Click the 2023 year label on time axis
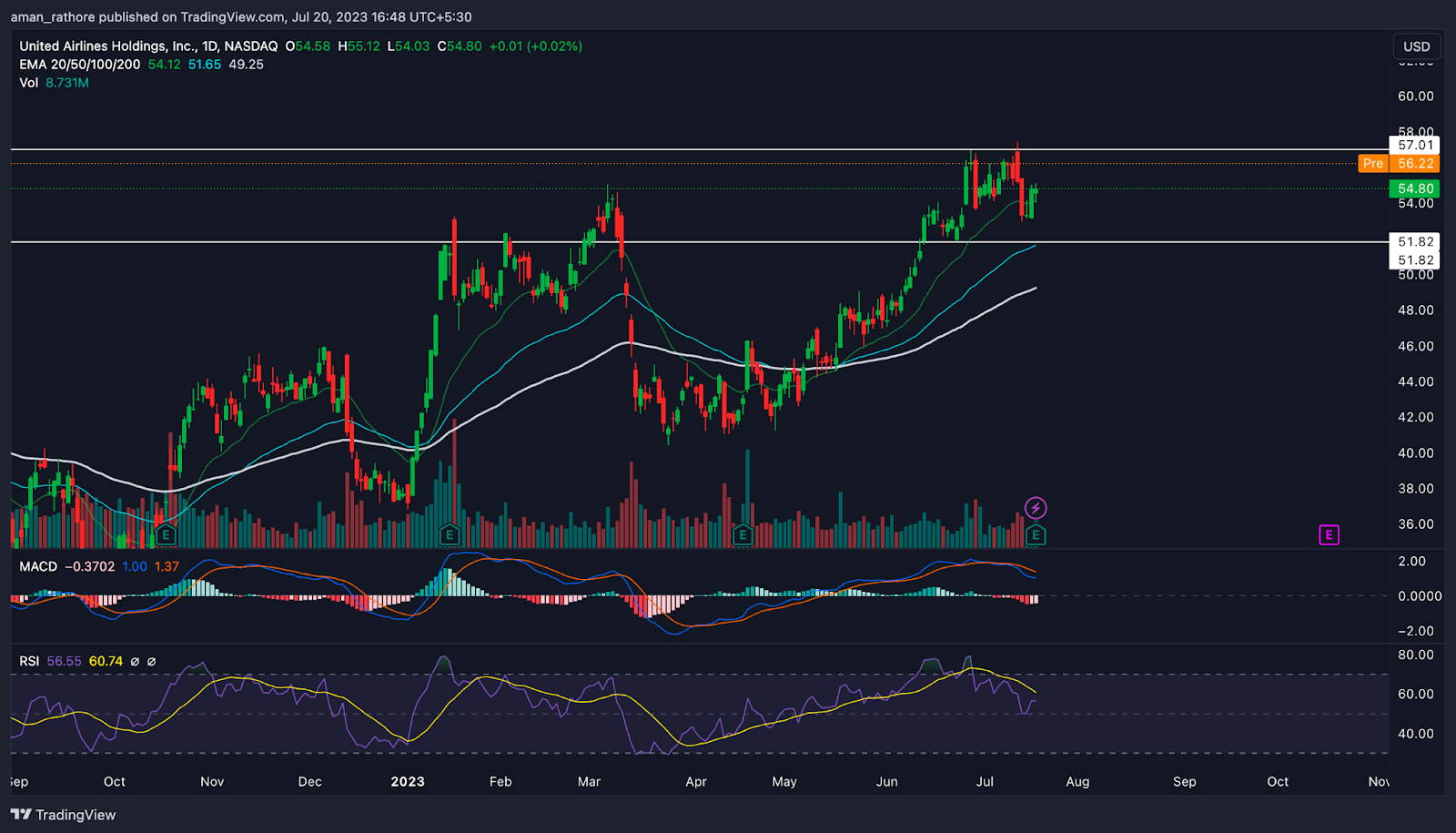Viewport: 1456px width, 833px height. (x=408, y=781)
